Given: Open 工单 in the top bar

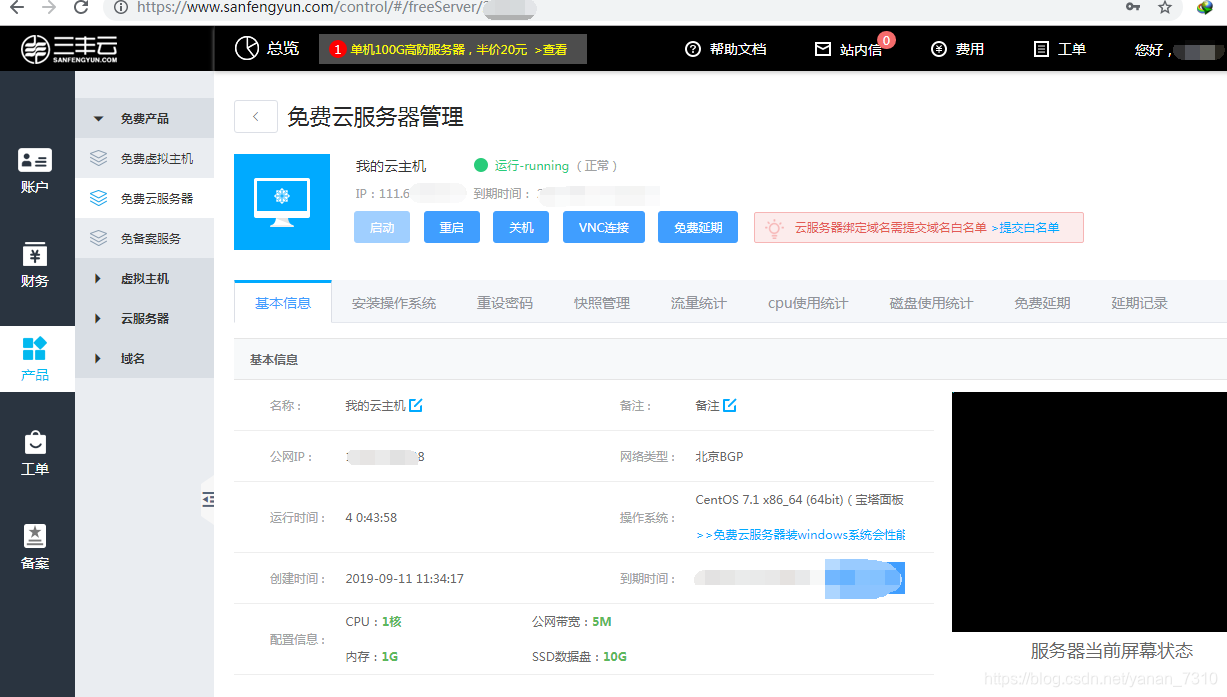Looking at the screenshot, I should pos(1060,49).
